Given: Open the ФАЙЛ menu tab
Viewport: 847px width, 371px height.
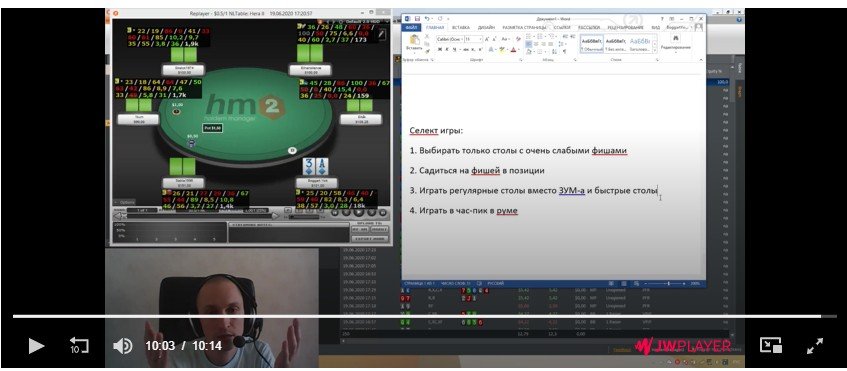Looking at the screenshot, I should pyautogui.click(x=413, y=27).
